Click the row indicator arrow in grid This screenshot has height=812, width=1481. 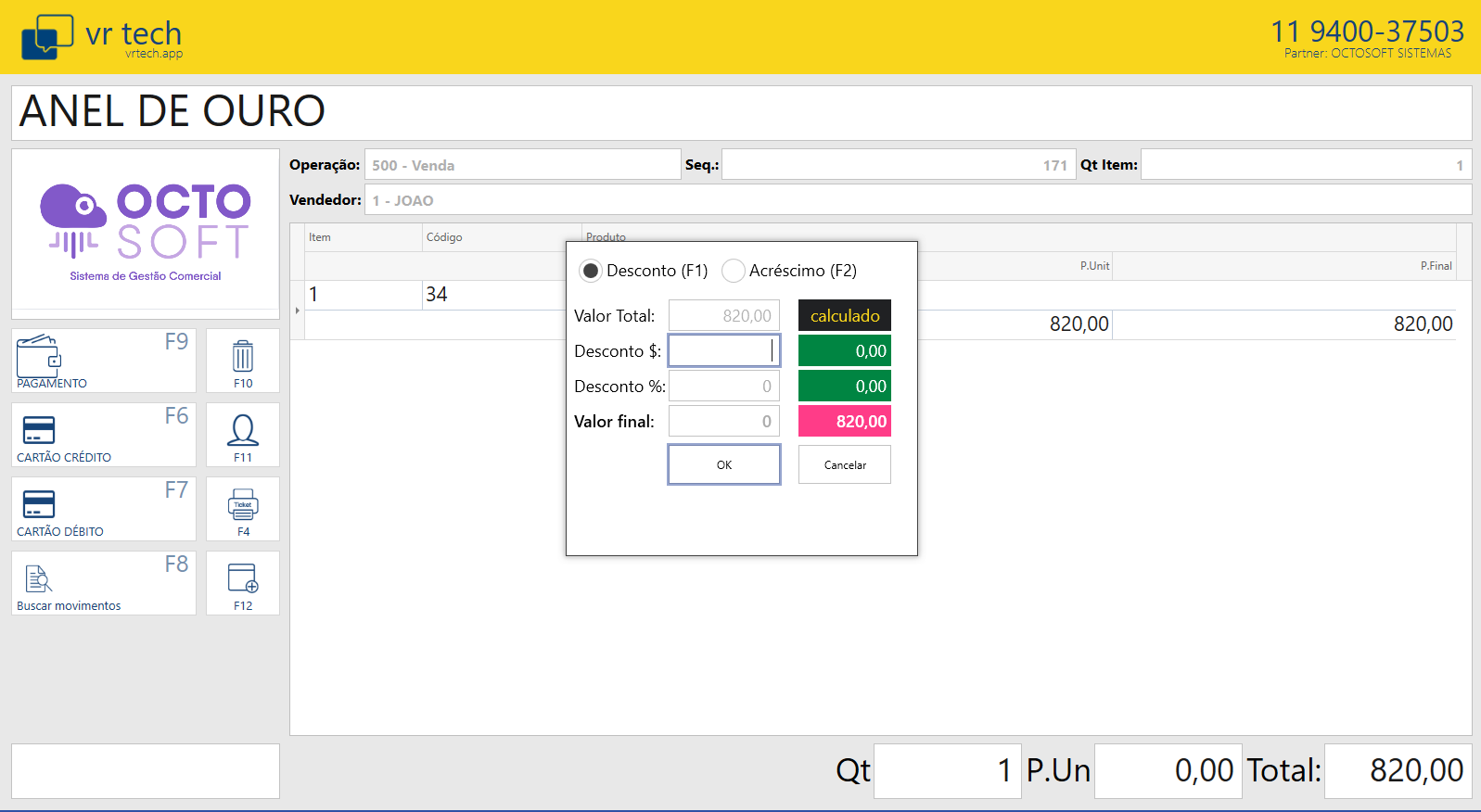coord(298,311)
